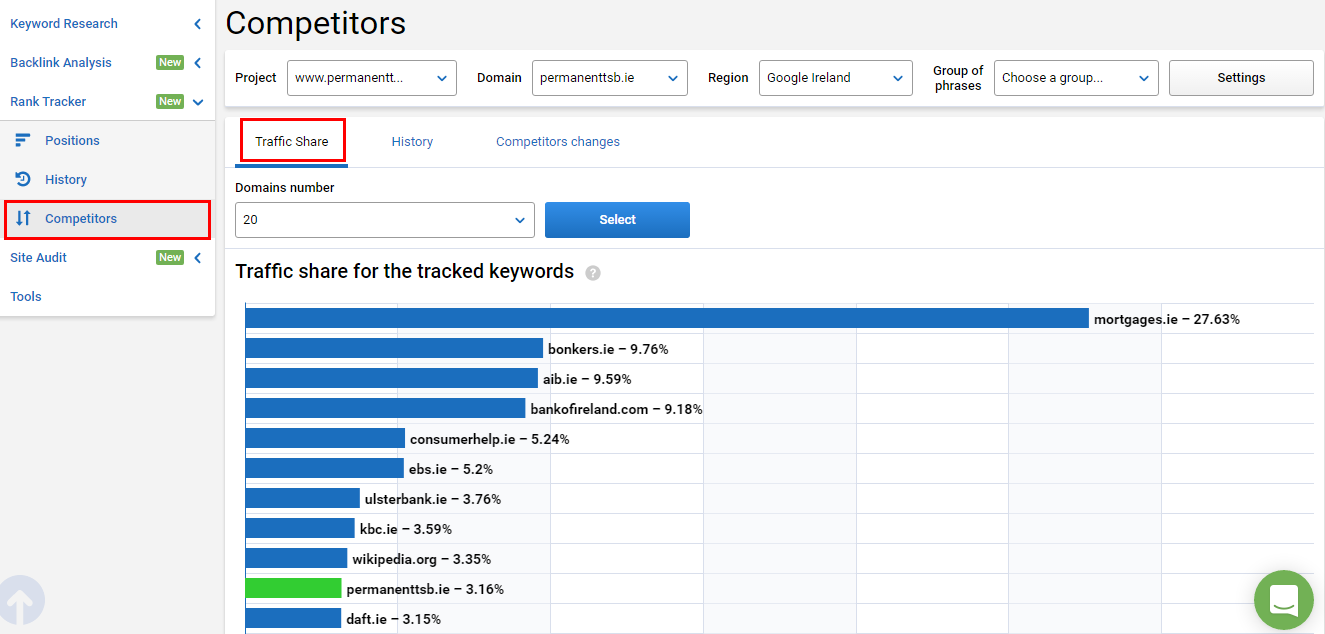Open Tools menu item
The width and height of the screenshot is (1325, 634).
click(x=26, y=296)
